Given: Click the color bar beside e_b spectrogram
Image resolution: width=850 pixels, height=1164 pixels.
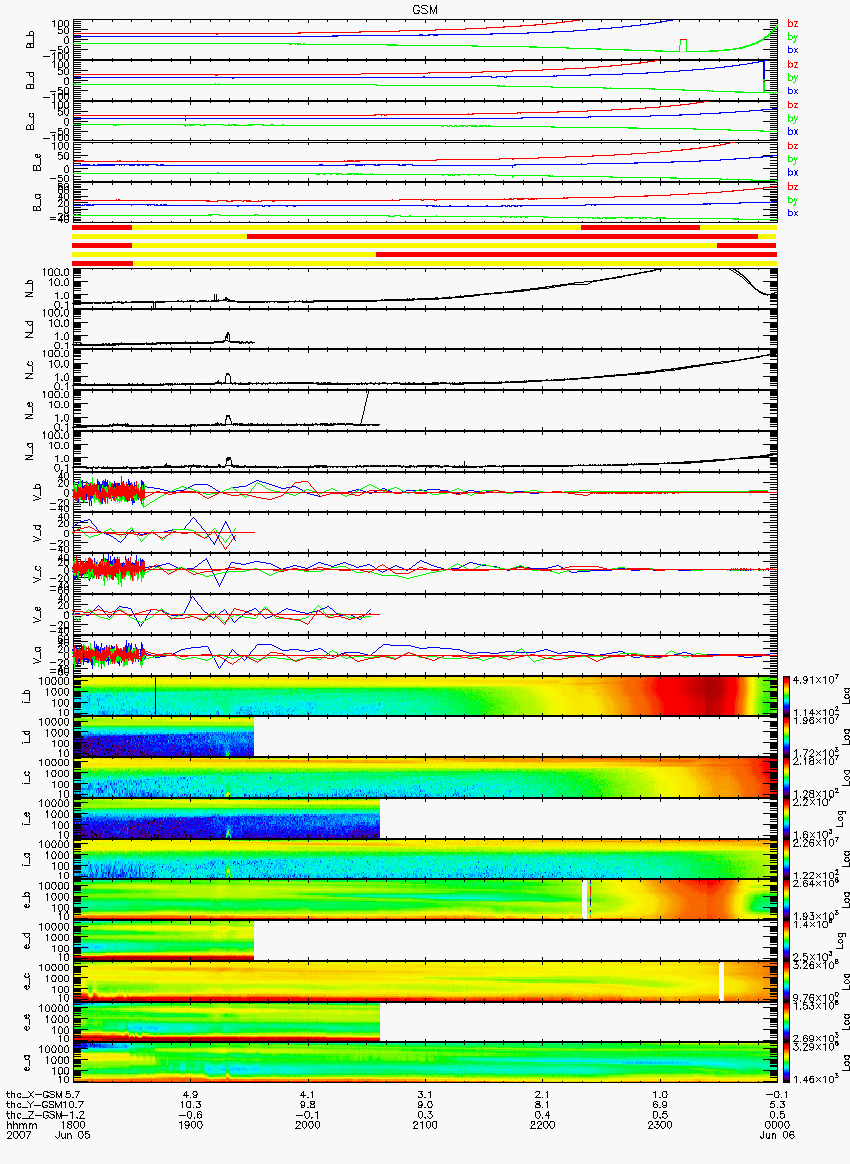Looking at the screenshot, I should 788,900.
